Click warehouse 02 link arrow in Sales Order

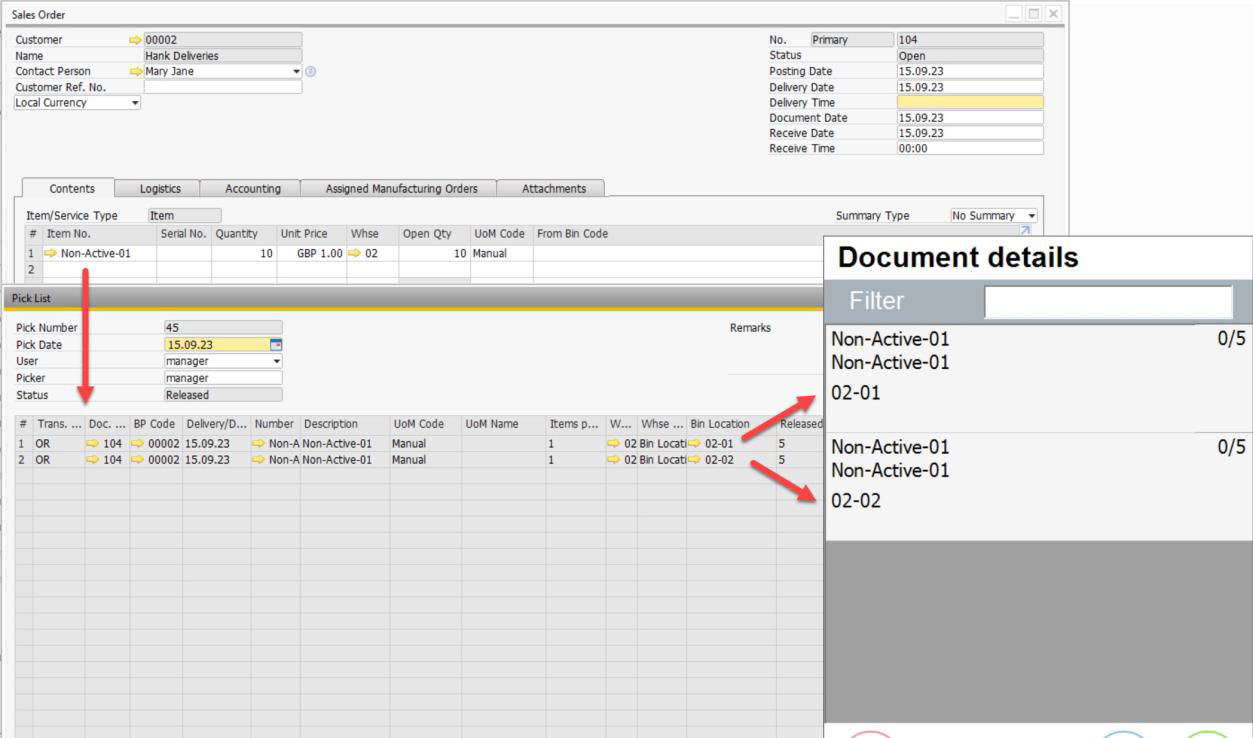click(355, 254)
